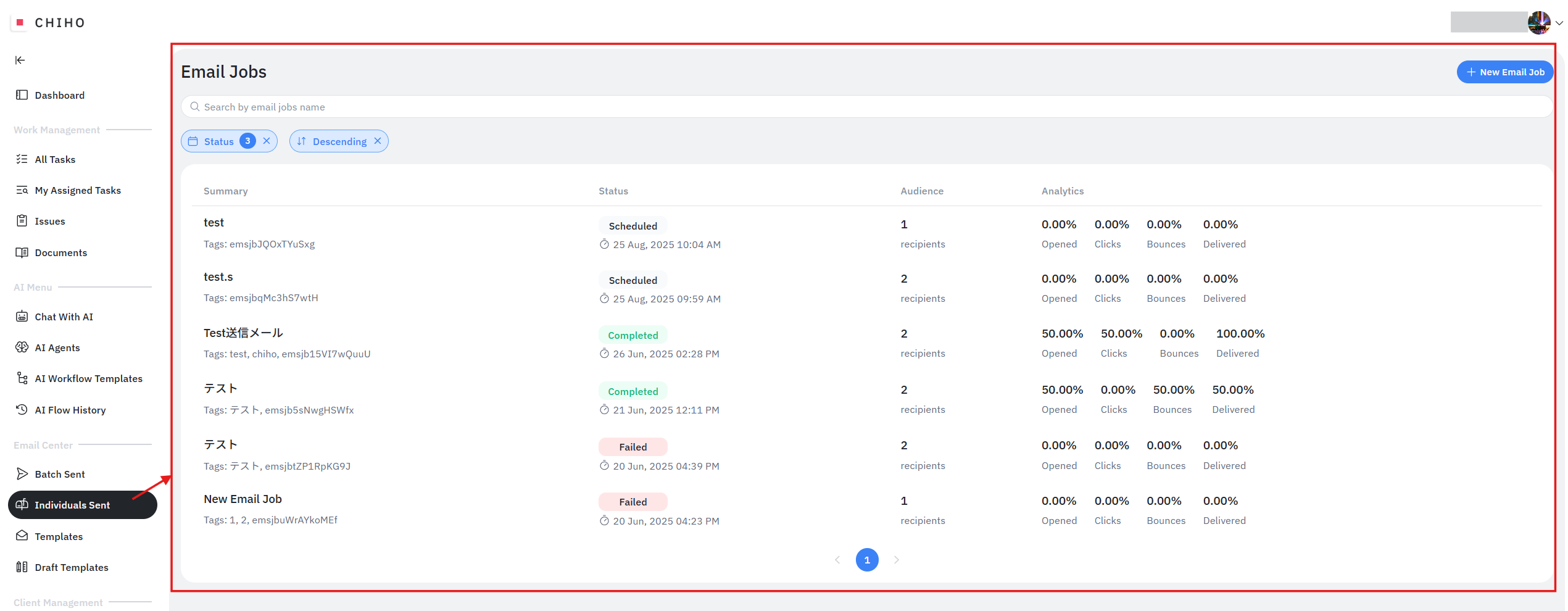Click the Batch Sent paper plane icon
The height and width of the screenshot is (611, 1568).
click(22, 474)
